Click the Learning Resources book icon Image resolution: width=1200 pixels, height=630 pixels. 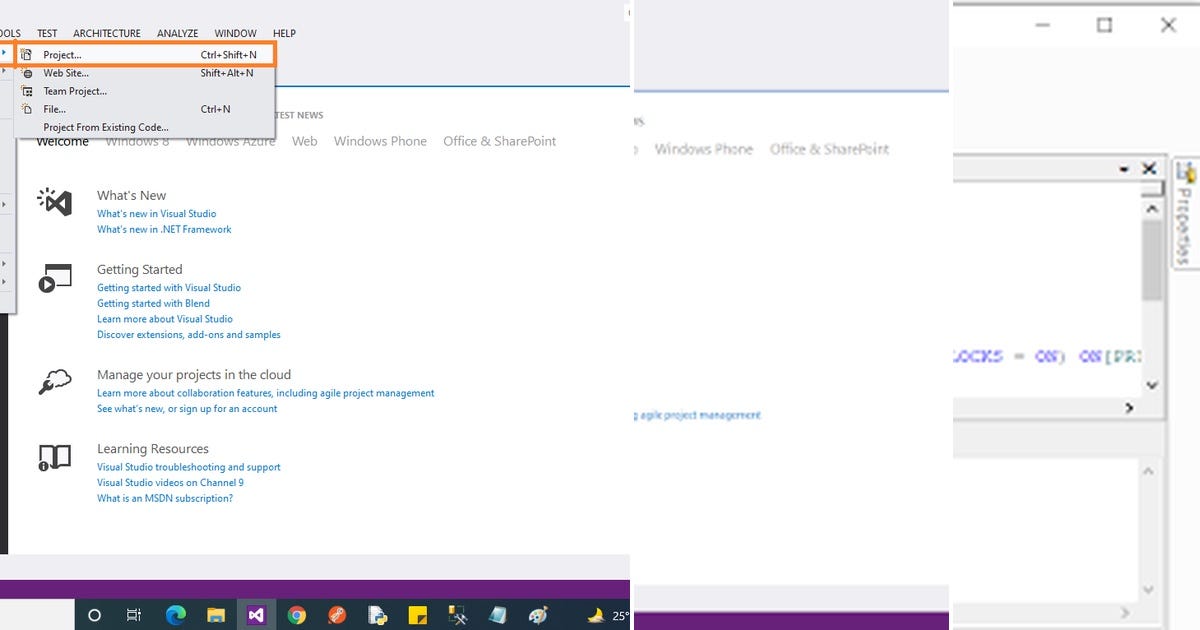tap(54, 456)
